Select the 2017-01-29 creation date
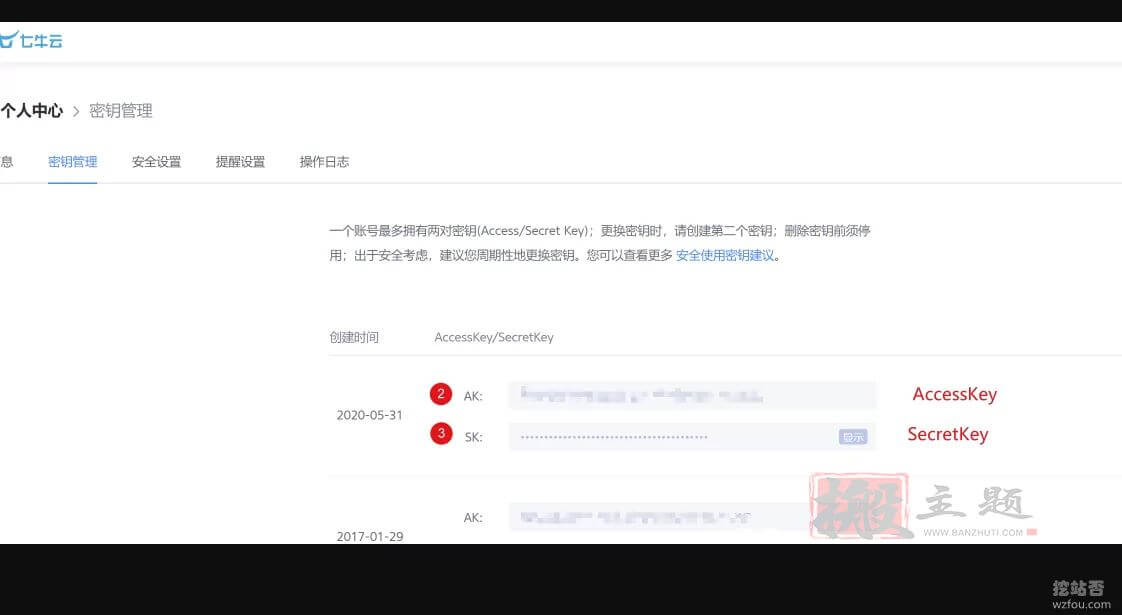The width and height of the screenshot is (1122, 615). 369,536
